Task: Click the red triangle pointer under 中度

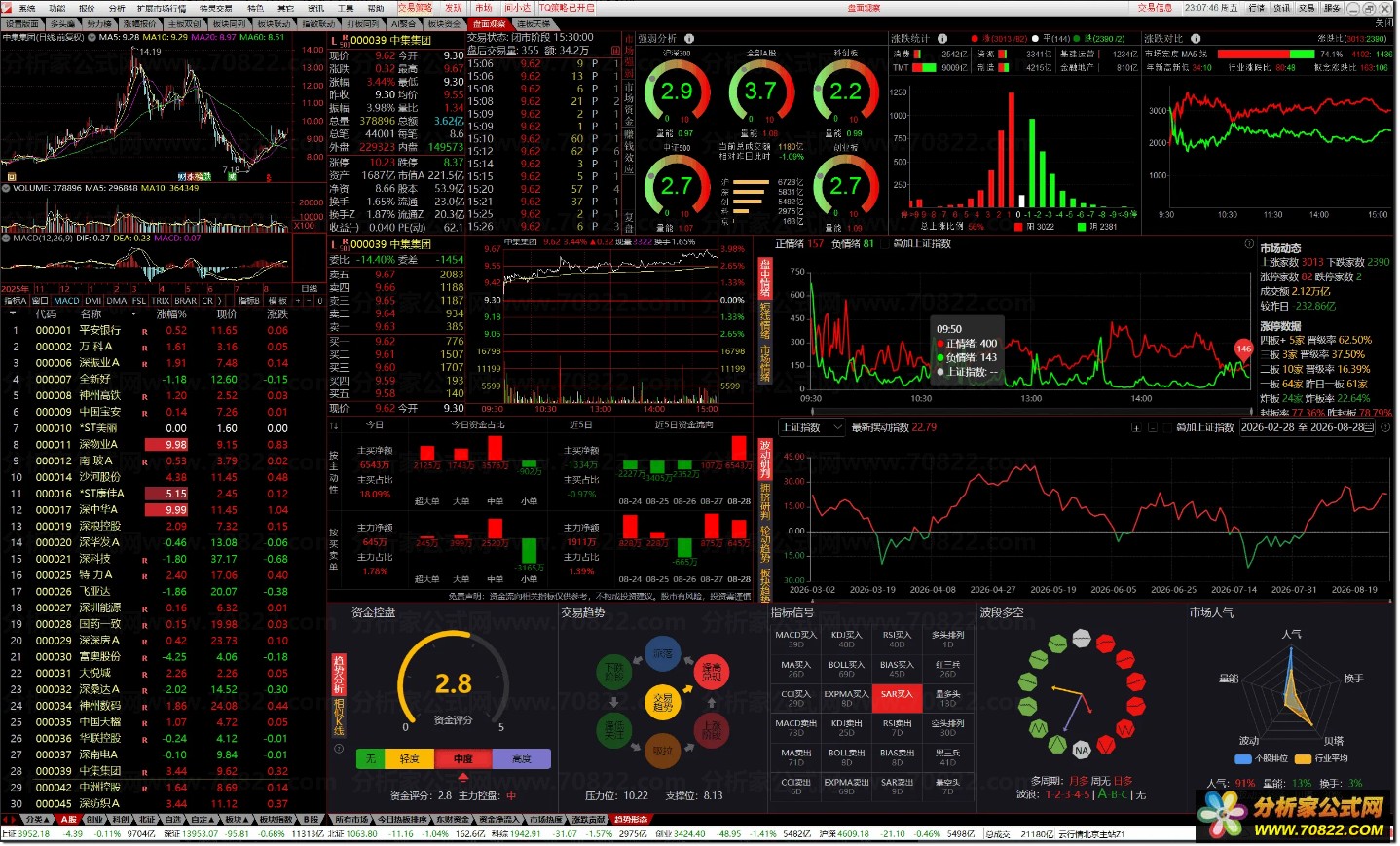Action: 462,777
